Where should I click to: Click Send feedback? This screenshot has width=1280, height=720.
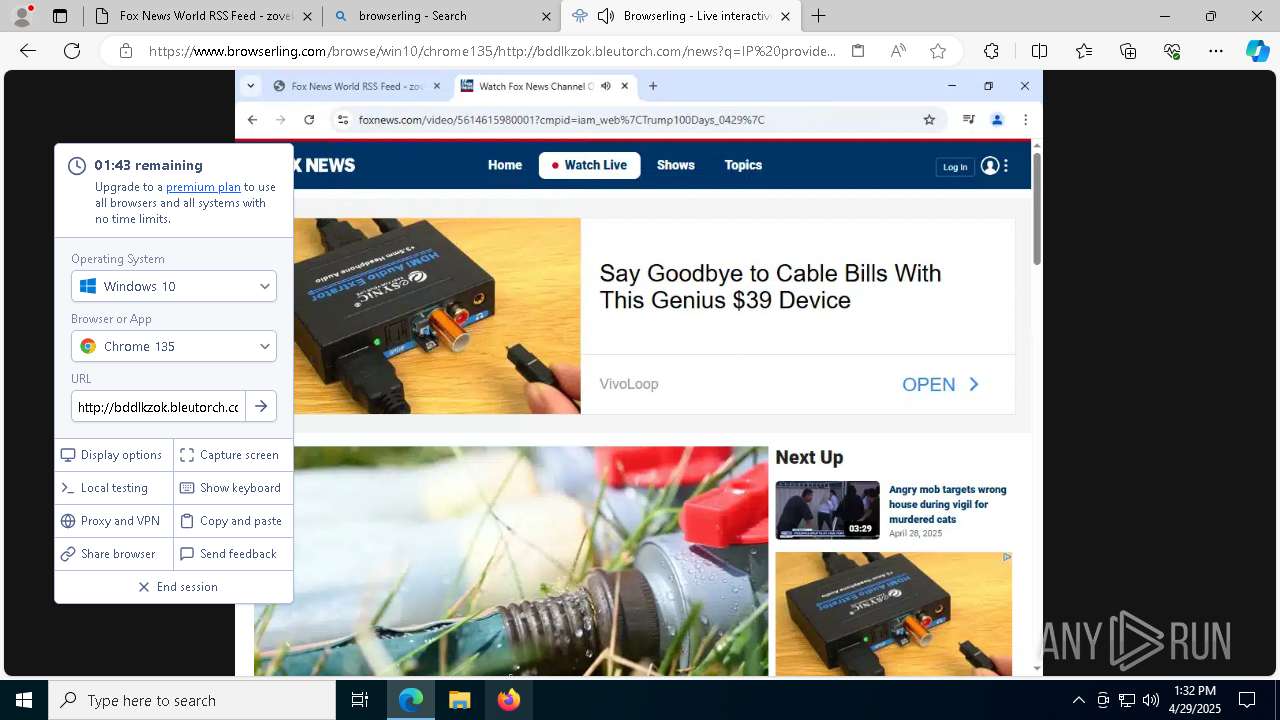[x=233, y=554]
